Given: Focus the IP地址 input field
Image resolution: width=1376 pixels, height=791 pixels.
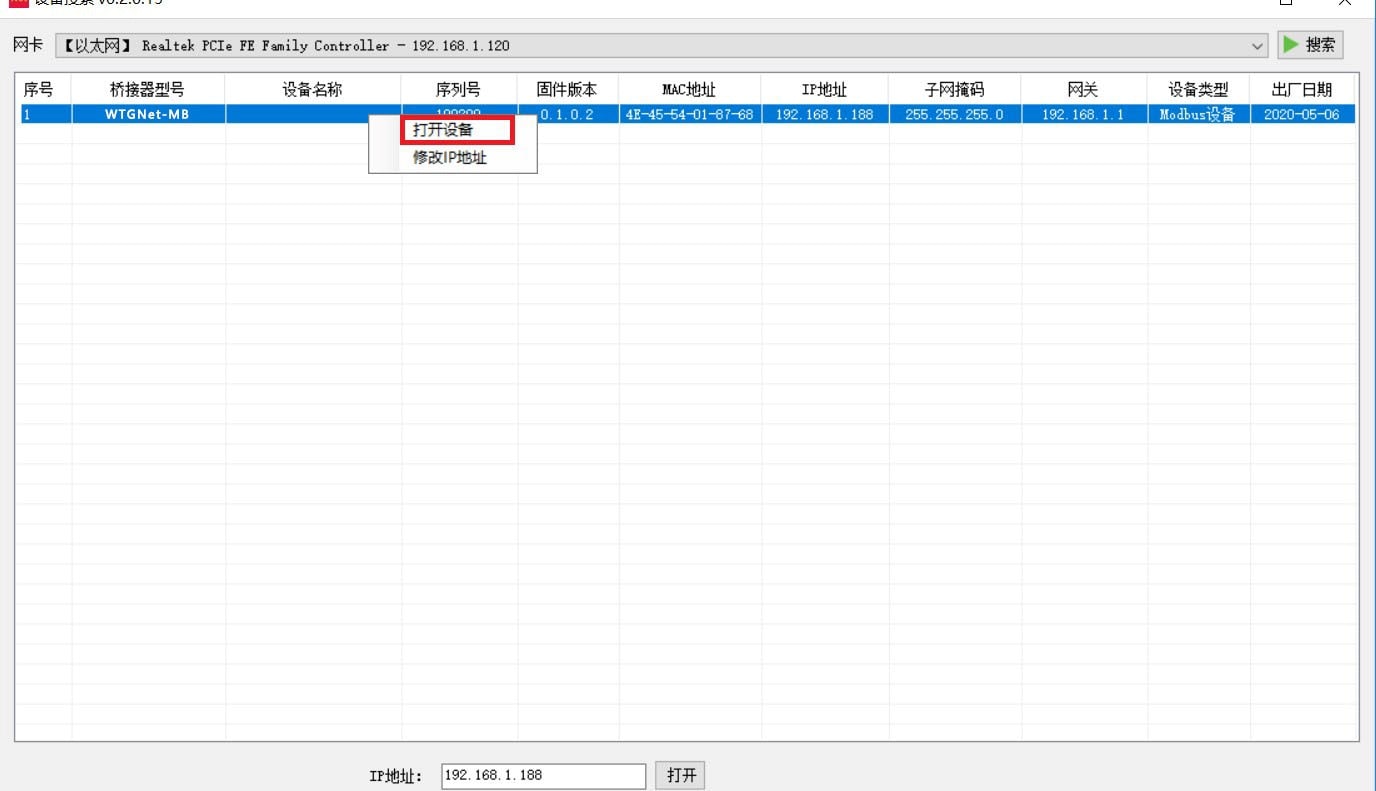Looking at the screenshot, I should 543,775.
